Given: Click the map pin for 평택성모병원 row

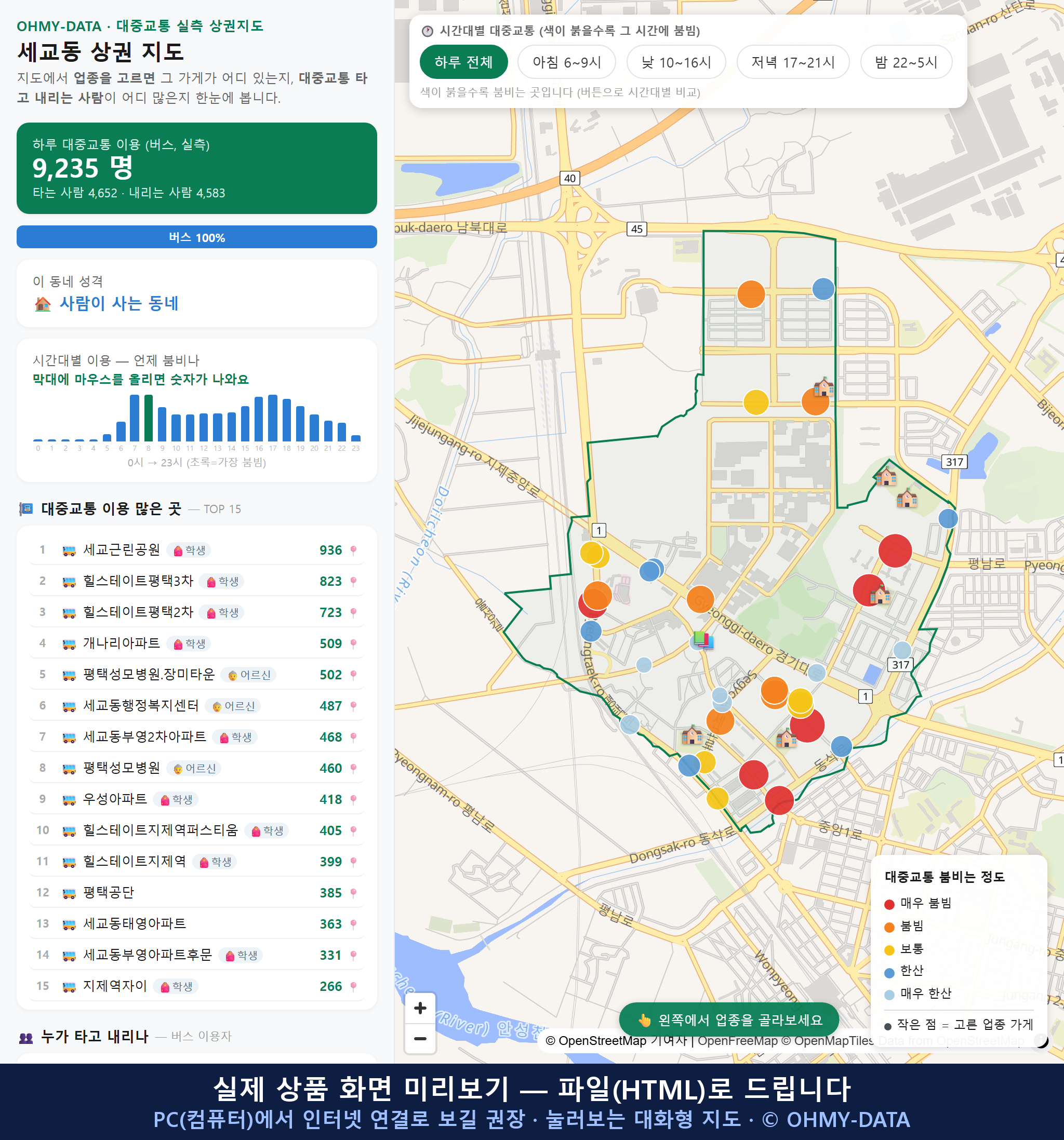Looking at the screenshot, I should 353,768.
